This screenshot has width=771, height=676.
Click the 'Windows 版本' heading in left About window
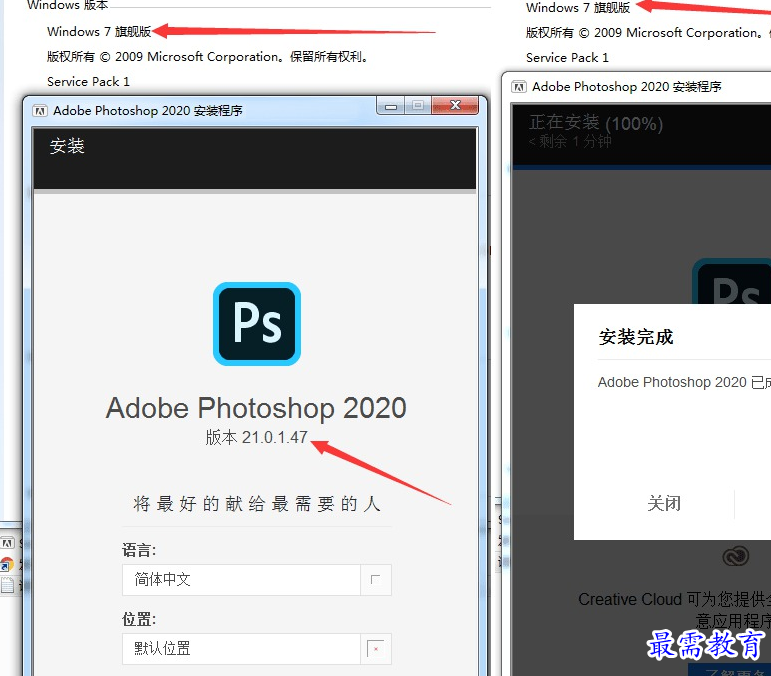pyautogui.click(x=67, y=5)
